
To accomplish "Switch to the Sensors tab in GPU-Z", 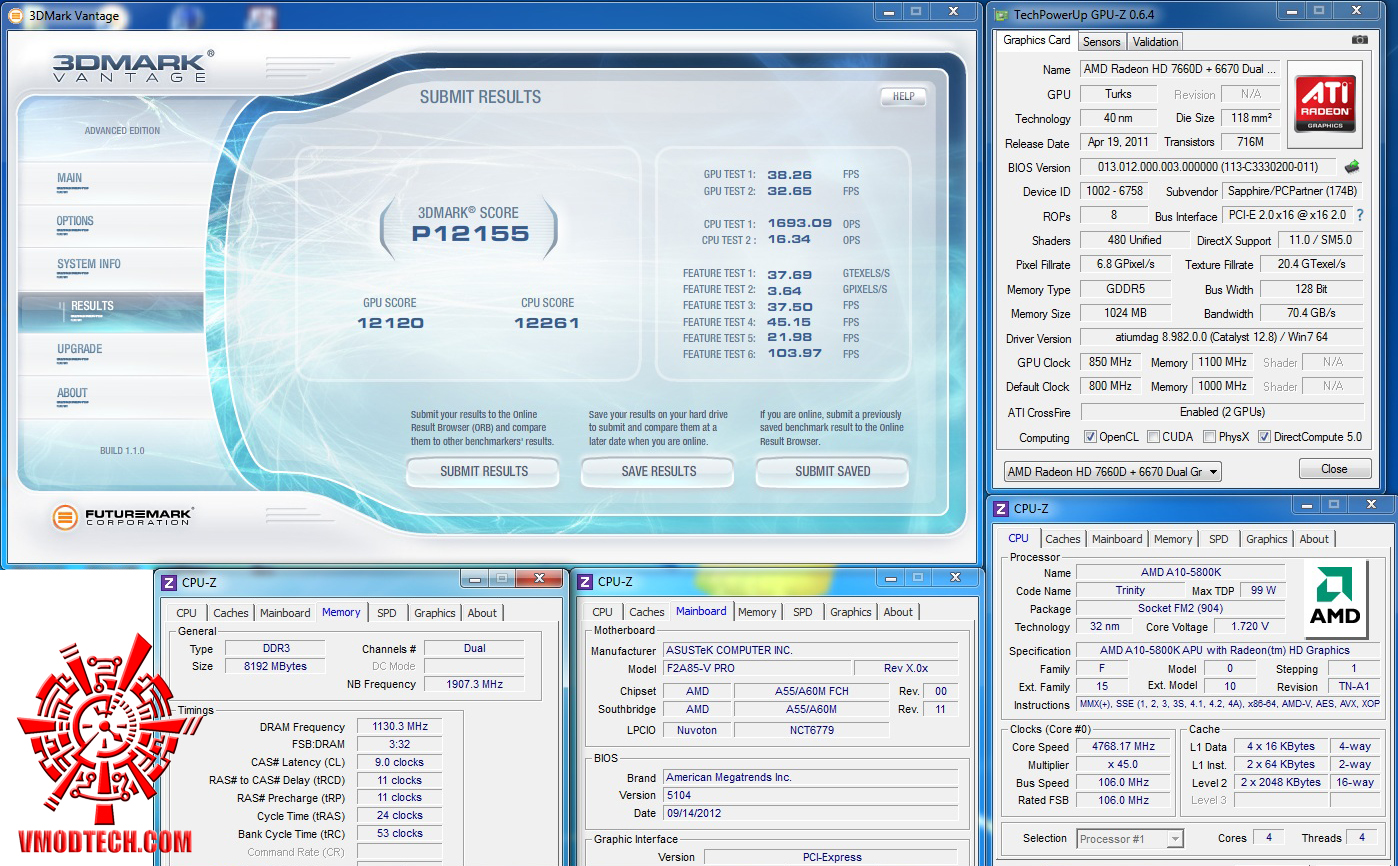I will click(x=1101, y=42).
